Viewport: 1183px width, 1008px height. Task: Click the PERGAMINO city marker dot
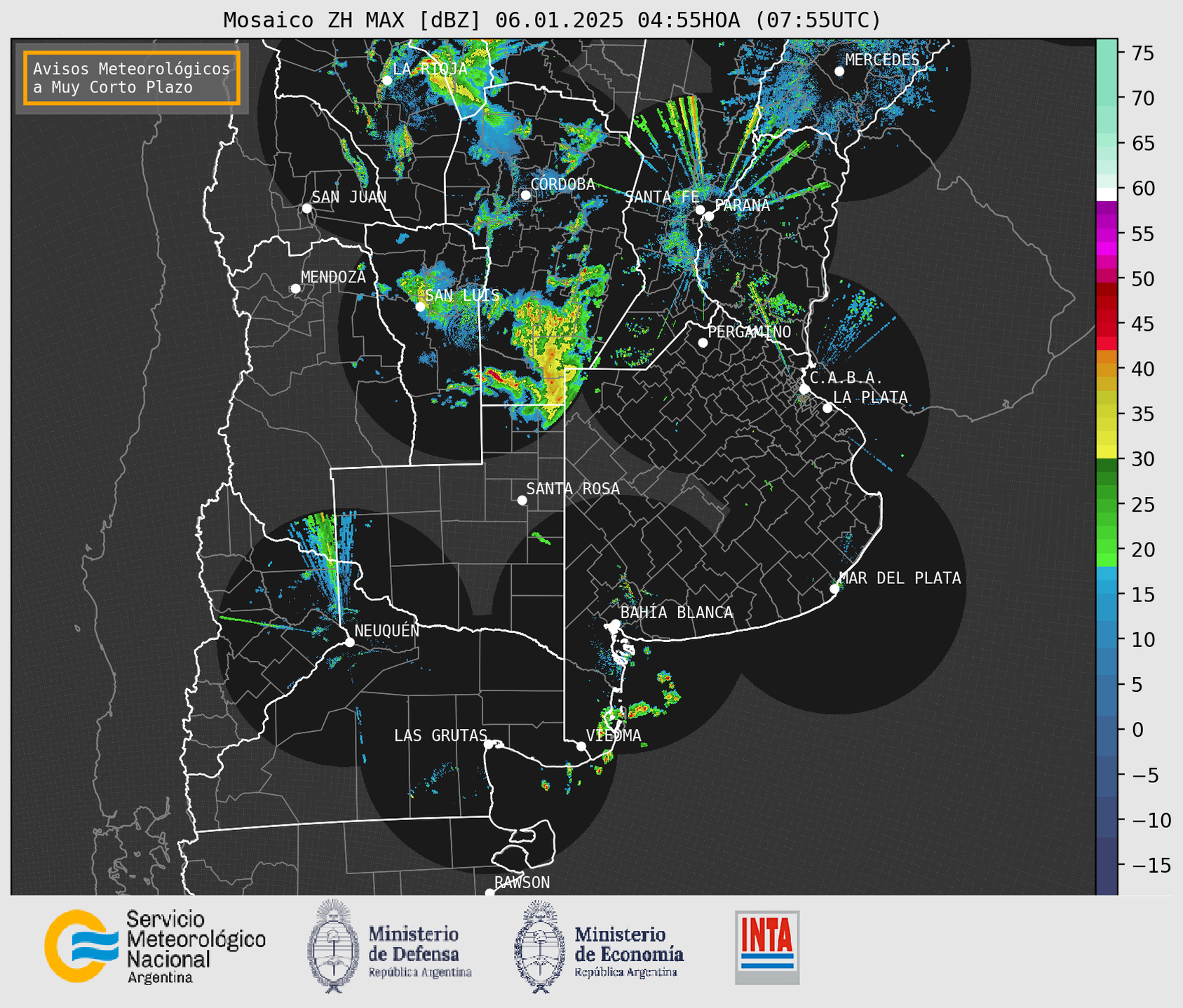point(703,343)
